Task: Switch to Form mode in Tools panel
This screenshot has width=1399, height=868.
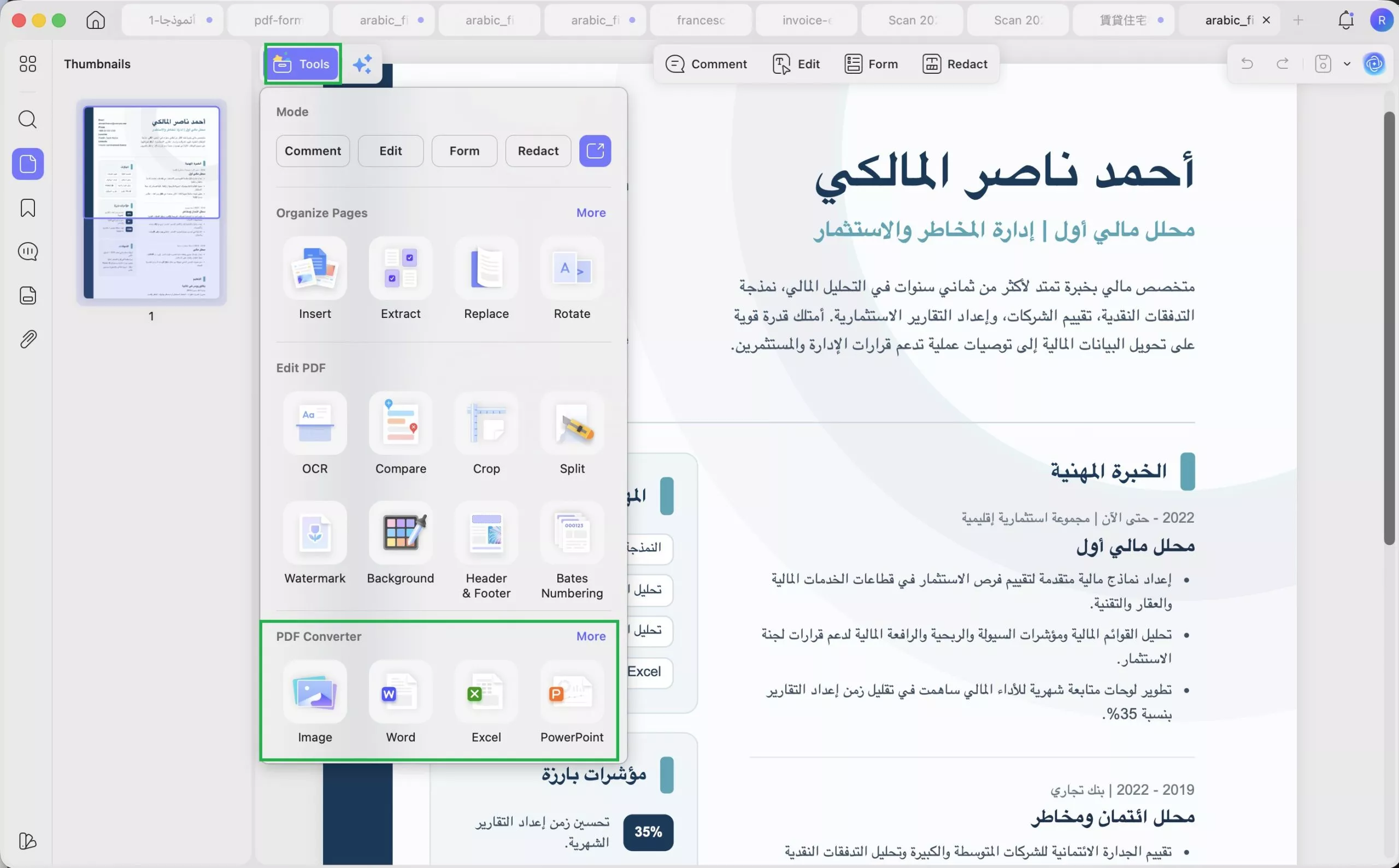Action: [x=464, y=151]
